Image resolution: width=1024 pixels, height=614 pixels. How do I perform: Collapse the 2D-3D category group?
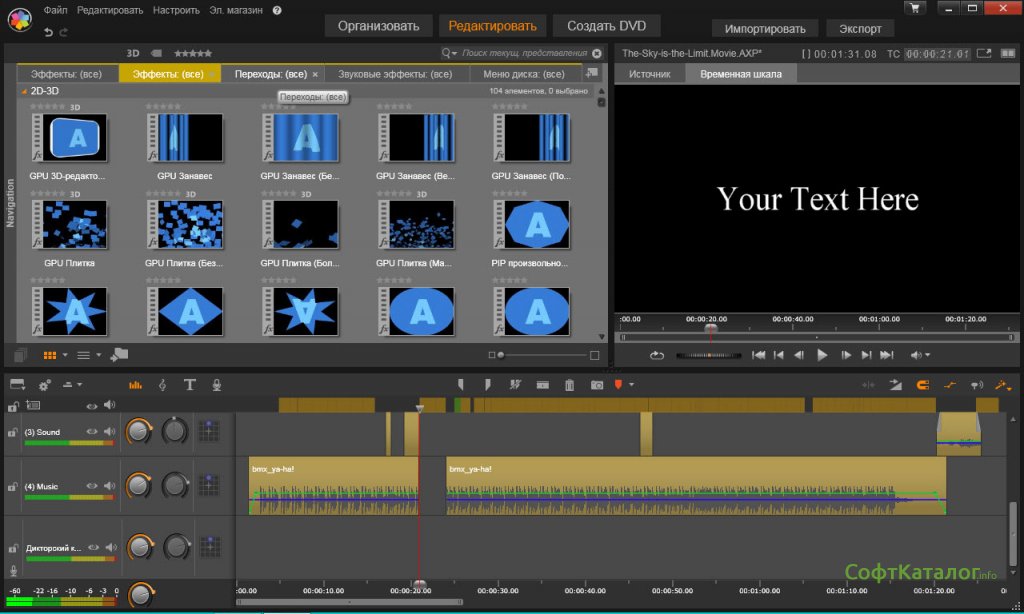pos(24,91)
